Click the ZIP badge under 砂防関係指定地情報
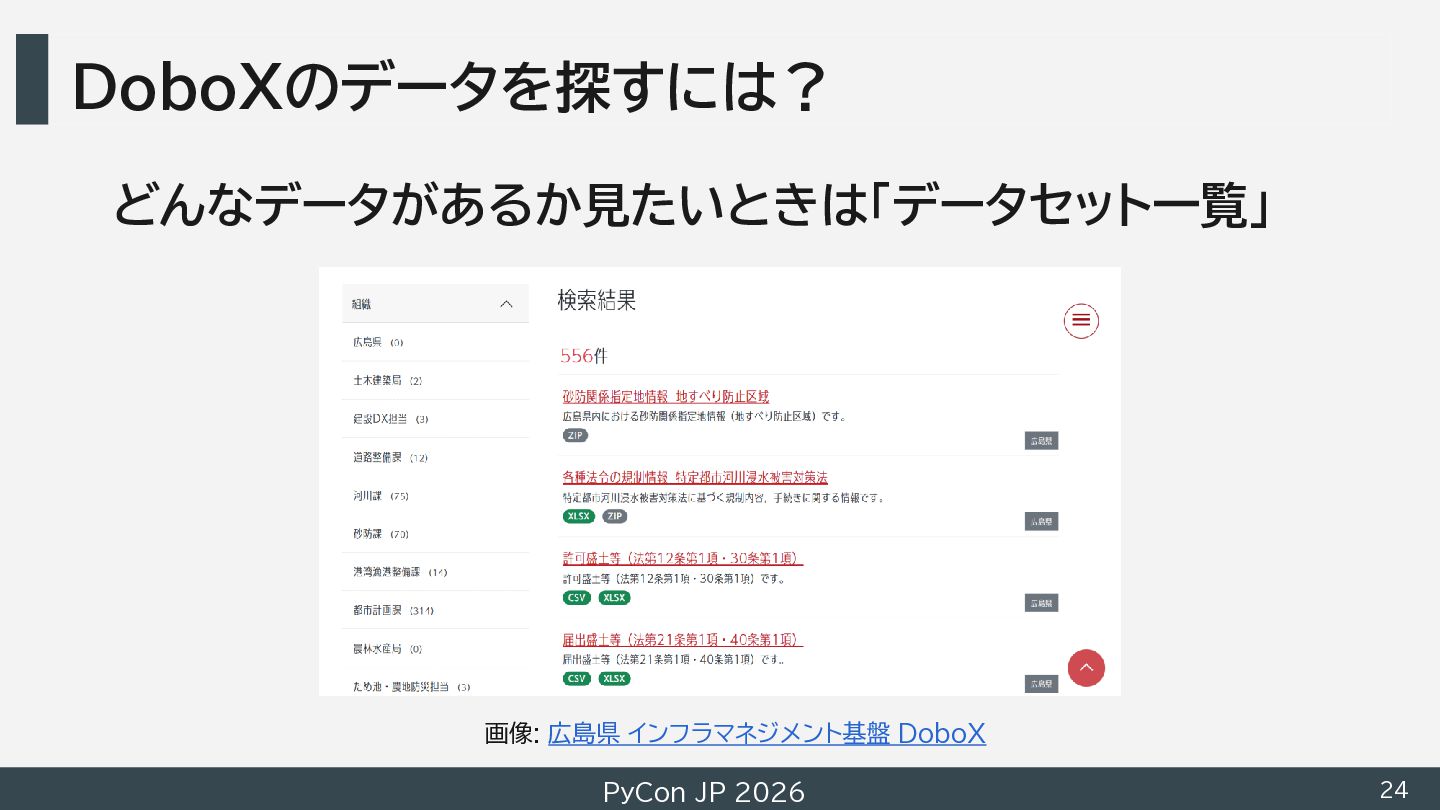 (x=575, y=435)
